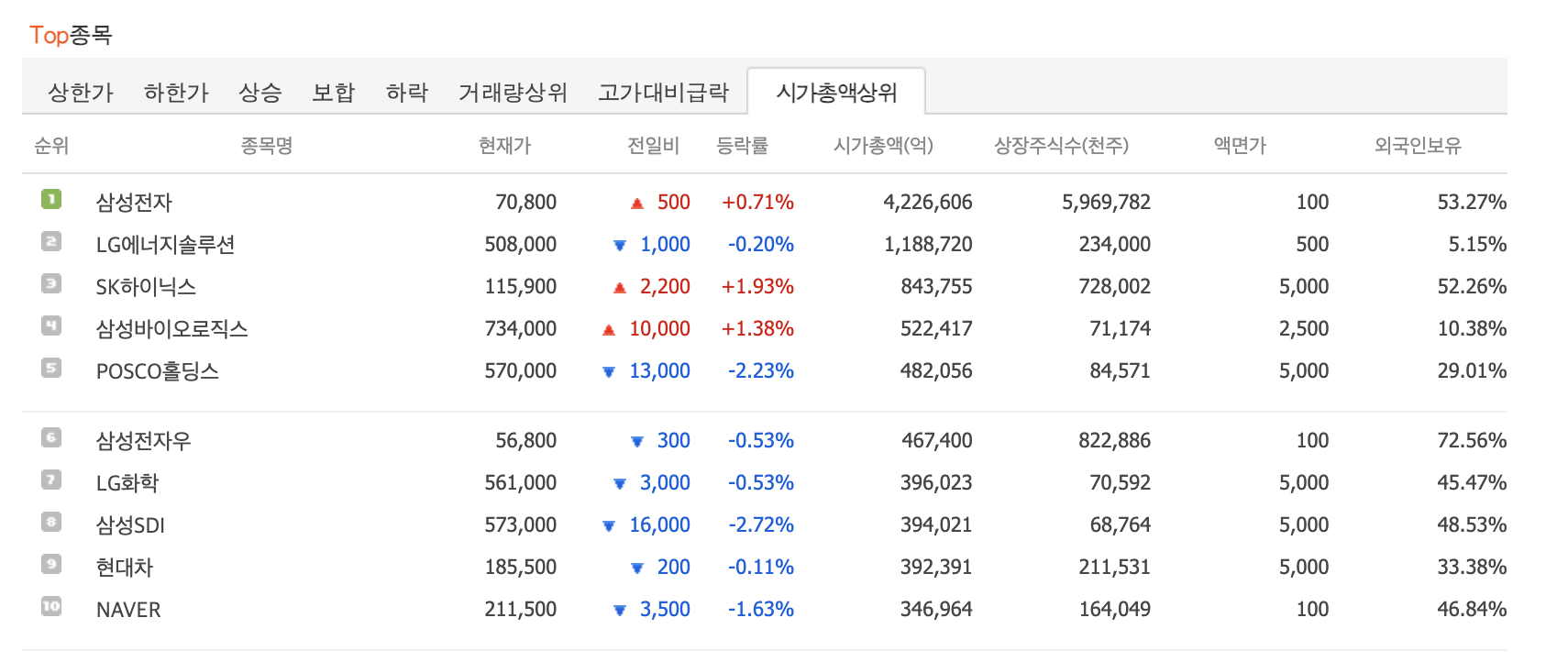
Task: Open the NAVER stock link
Action: coord(128,610)
